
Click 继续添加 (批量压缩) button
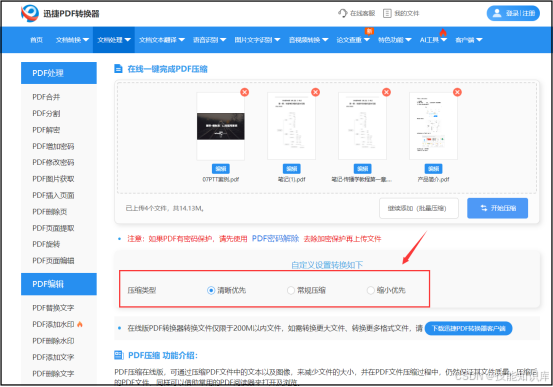tap(419, 208)
